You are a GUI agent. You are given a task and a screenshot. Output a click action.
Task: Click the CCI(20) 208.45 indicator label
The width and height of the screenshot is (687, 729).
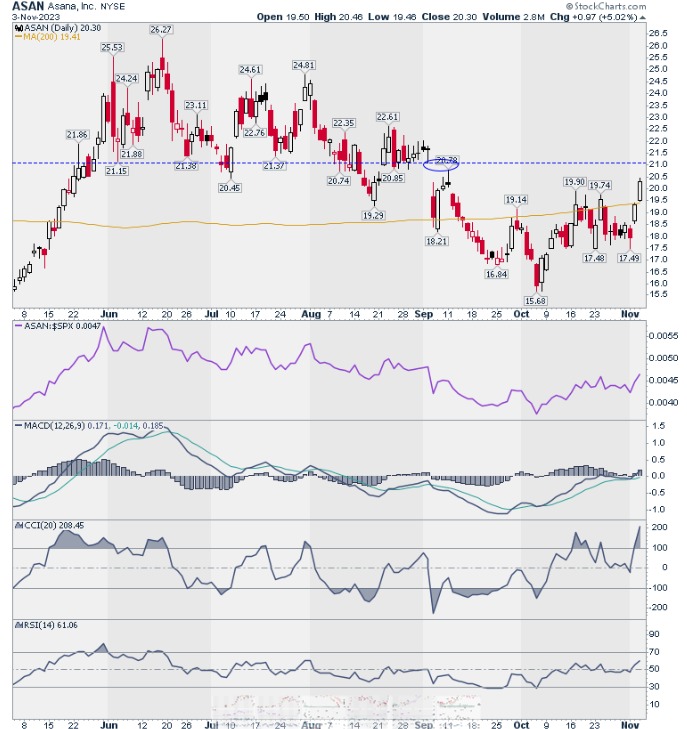click(54, 525)
